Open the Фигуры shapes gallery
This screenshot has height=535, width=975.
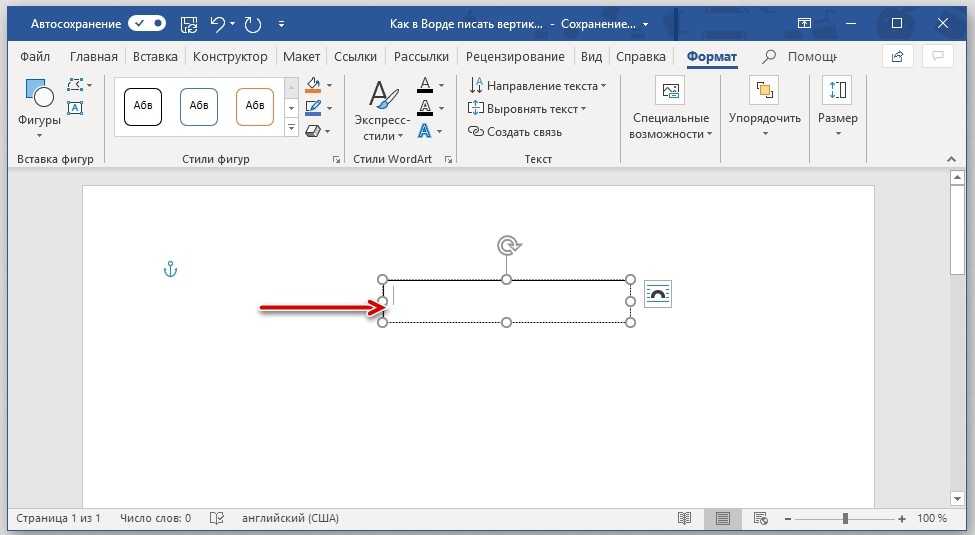(x=39, y=105)
